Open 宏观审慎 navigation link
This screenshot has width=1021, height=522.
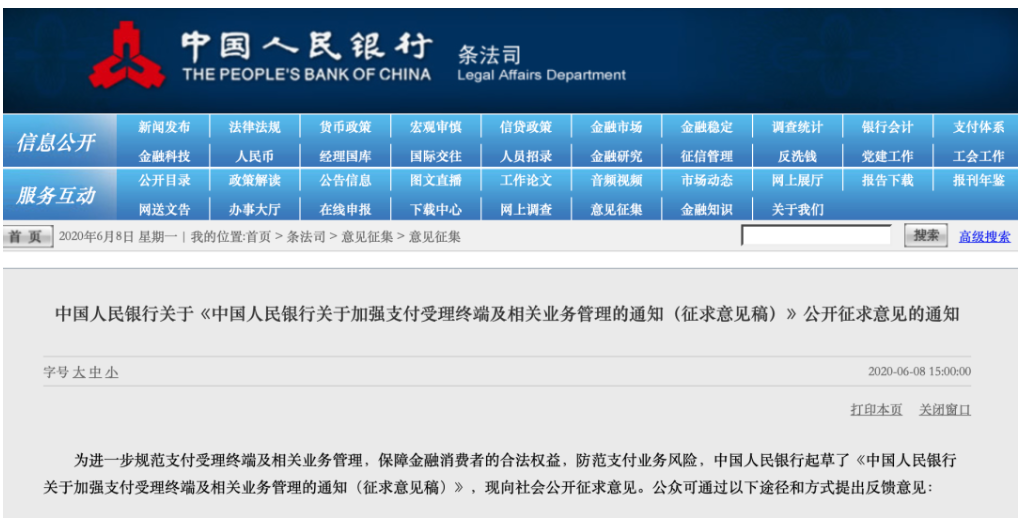[x=436, y=128]
